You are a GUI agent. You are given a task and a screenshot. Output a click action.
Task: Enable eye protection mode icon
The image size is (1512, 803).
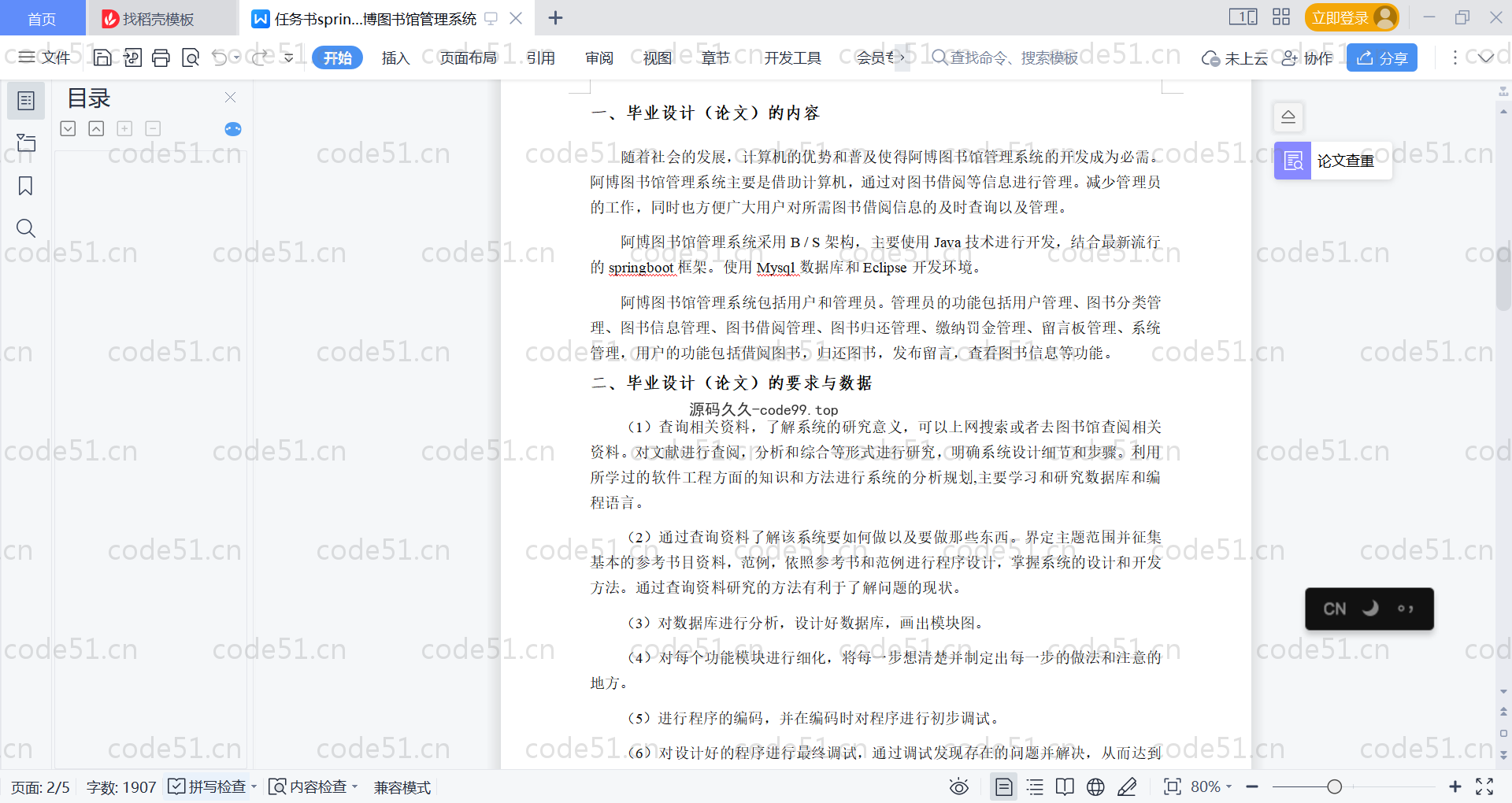click(x=958, y=786)
